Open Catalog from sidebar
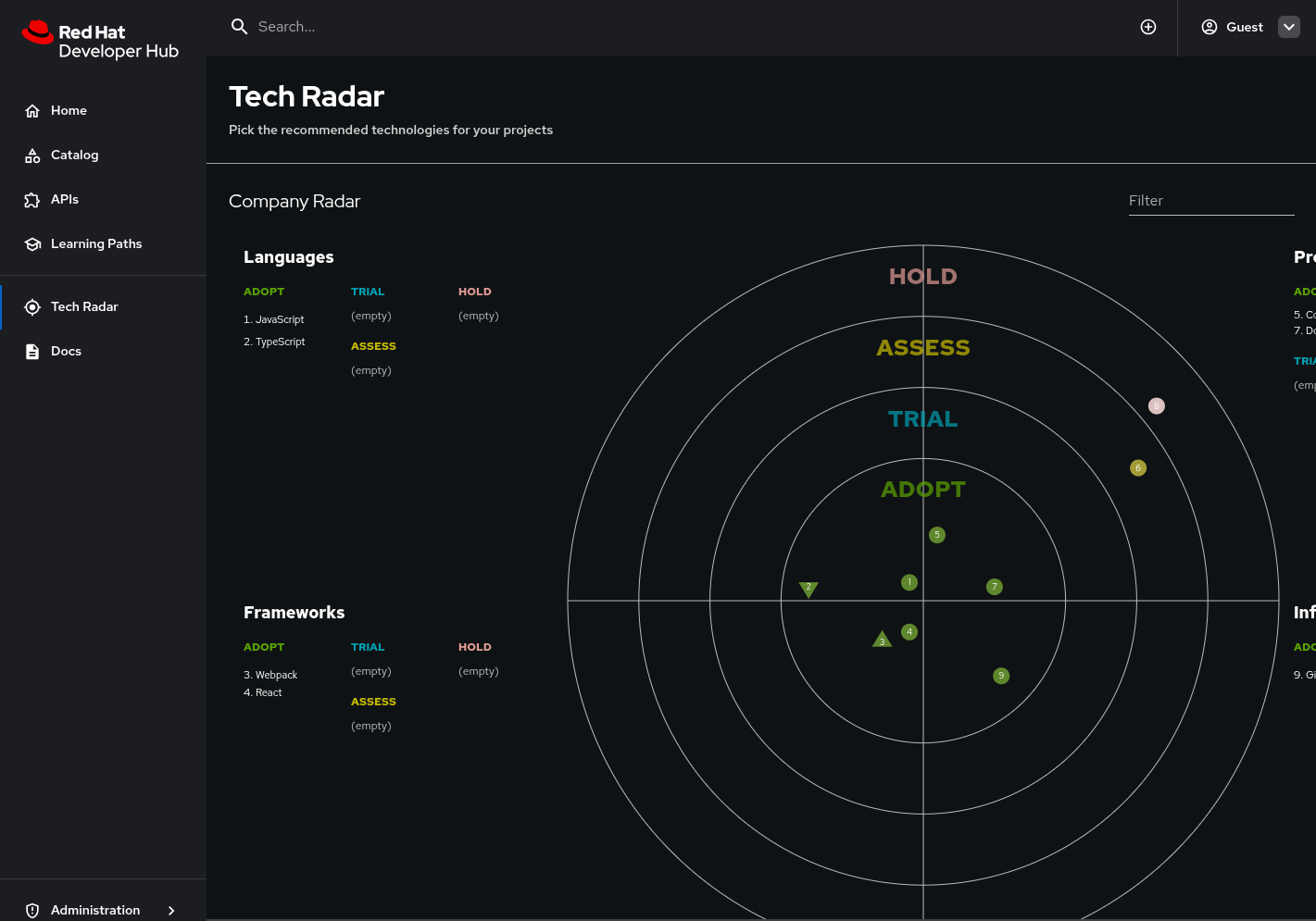Image resolution: width=1316 pixels, height=921 pixels. coord(103,156)
